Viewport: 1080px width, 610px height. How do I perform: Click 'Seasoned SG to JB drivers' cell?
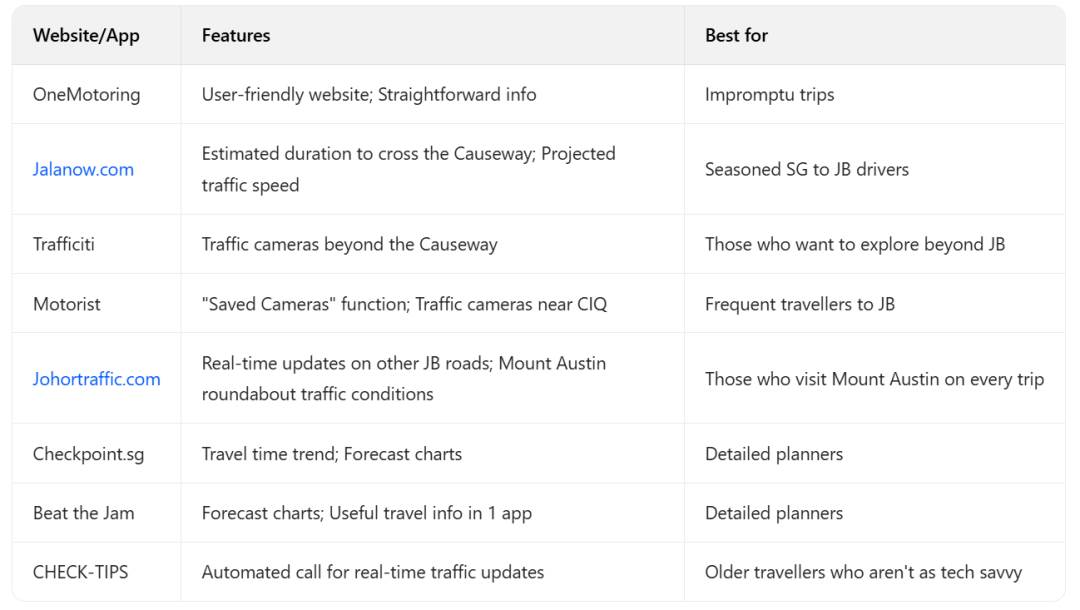click(806, 169)
